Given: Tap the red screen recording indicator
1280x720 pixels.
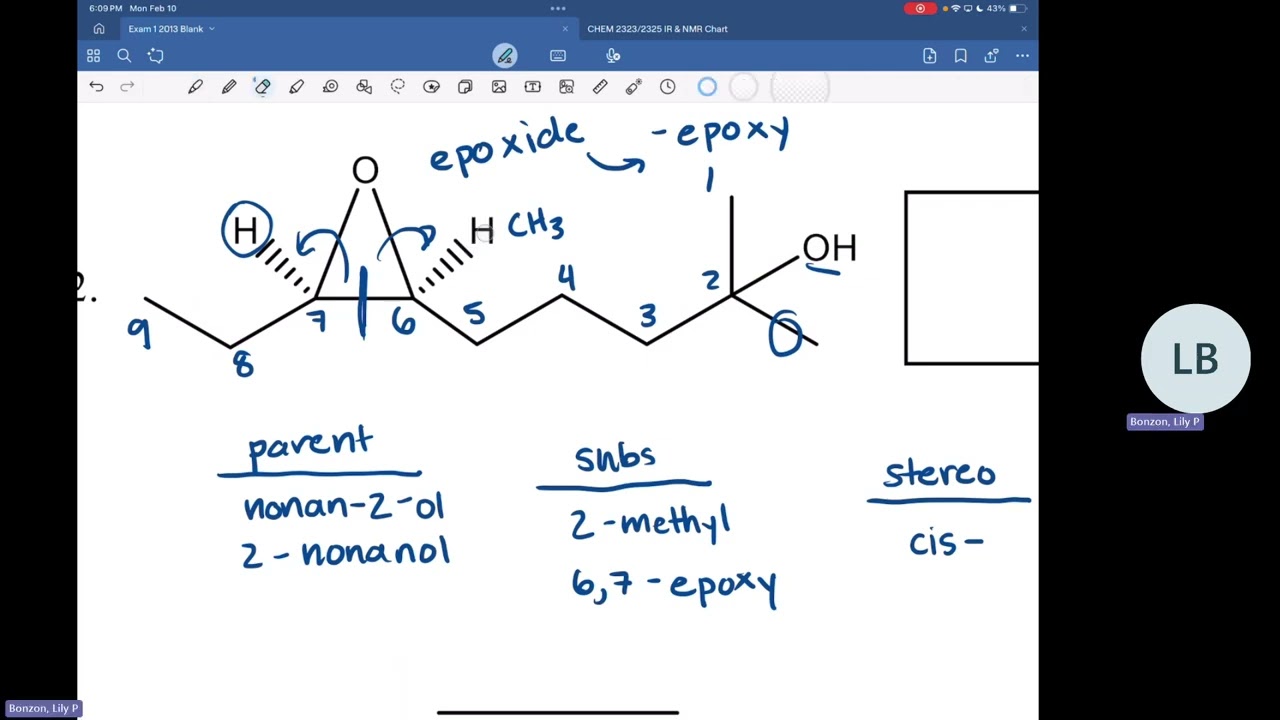Looking at the screenshot, I should (x=920, y=8).
